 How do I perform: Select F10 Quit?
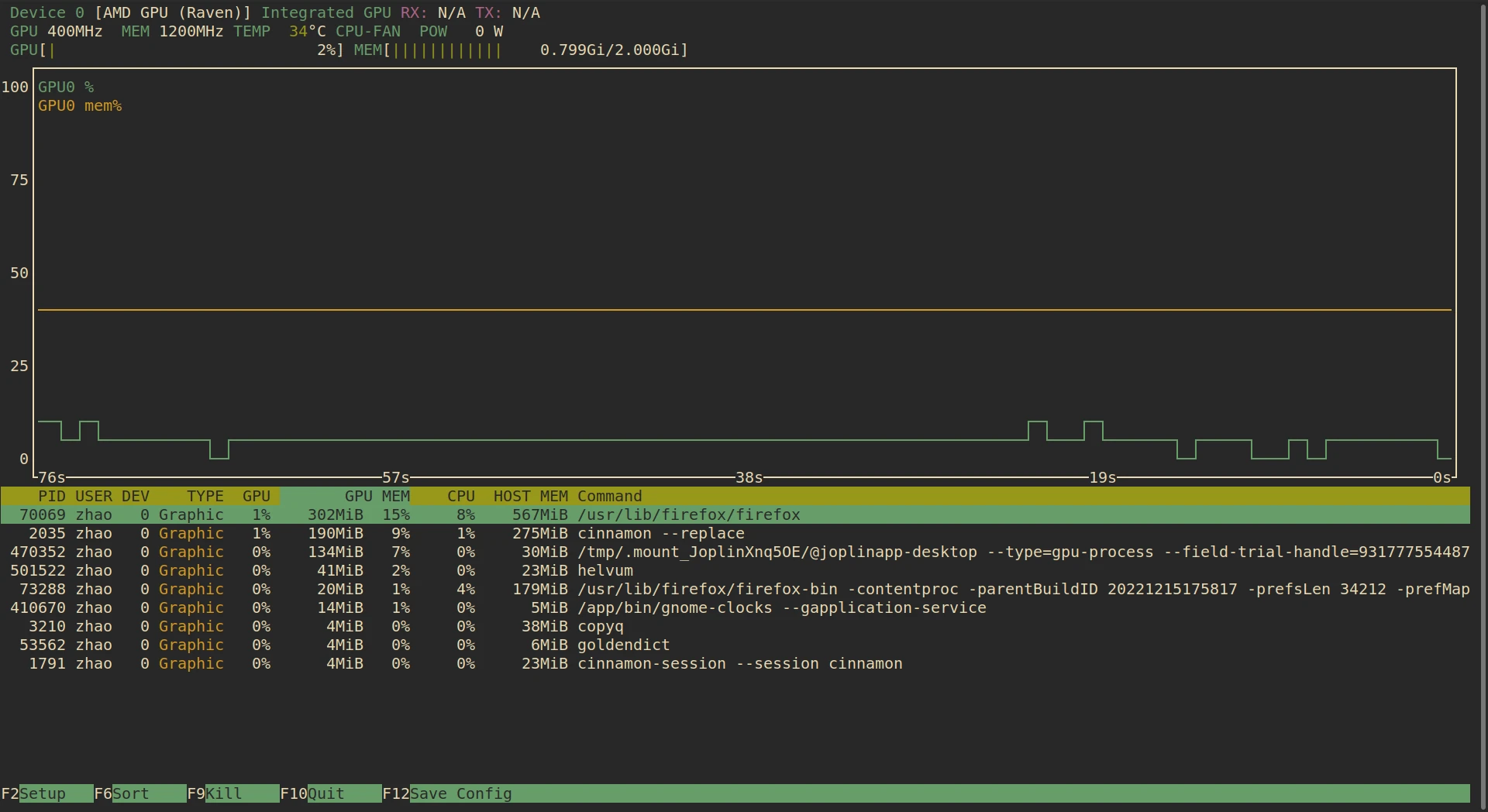point(330,793)
